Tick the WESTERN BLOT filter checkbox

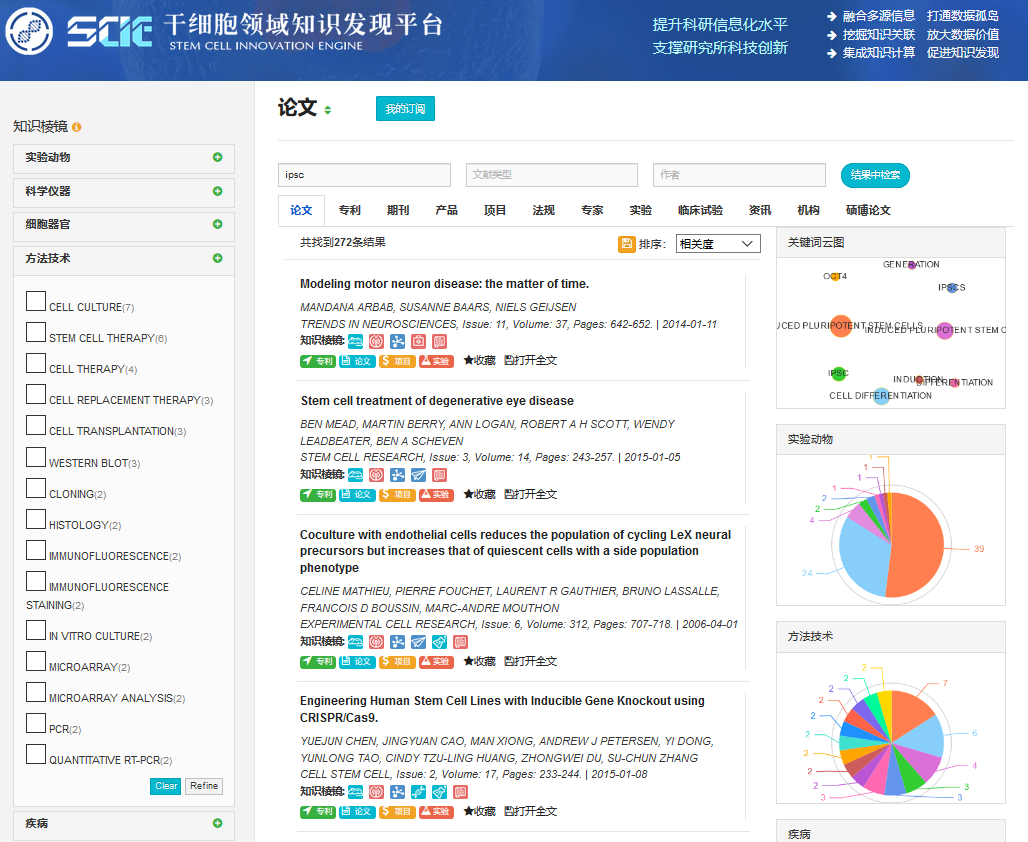point(36,457)
